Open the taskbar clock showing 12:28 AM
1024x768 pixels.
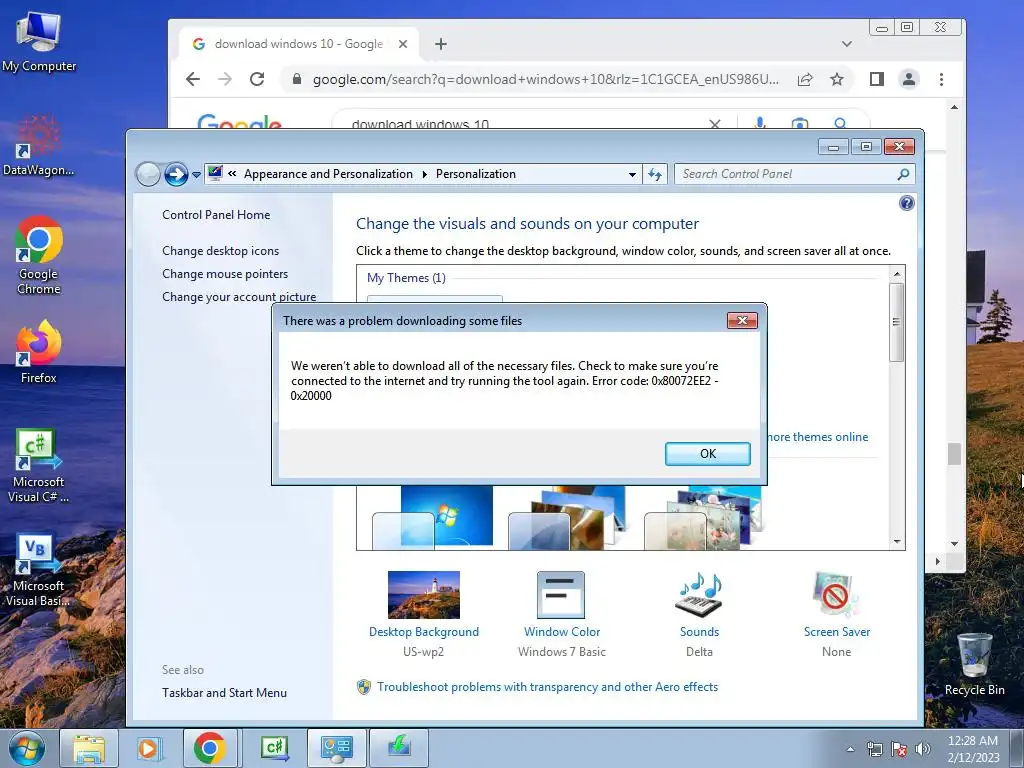pyautogui.click(x=973, y=748)
